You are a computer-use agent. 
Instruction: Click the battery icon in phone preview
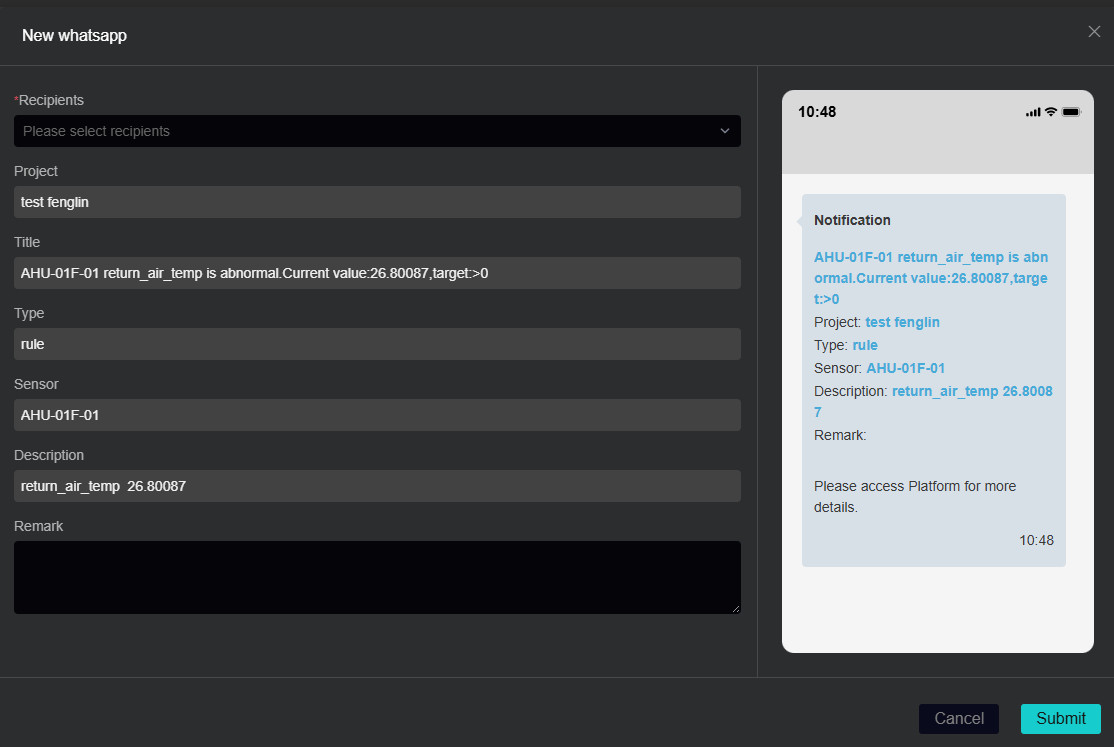point(1072,112)
